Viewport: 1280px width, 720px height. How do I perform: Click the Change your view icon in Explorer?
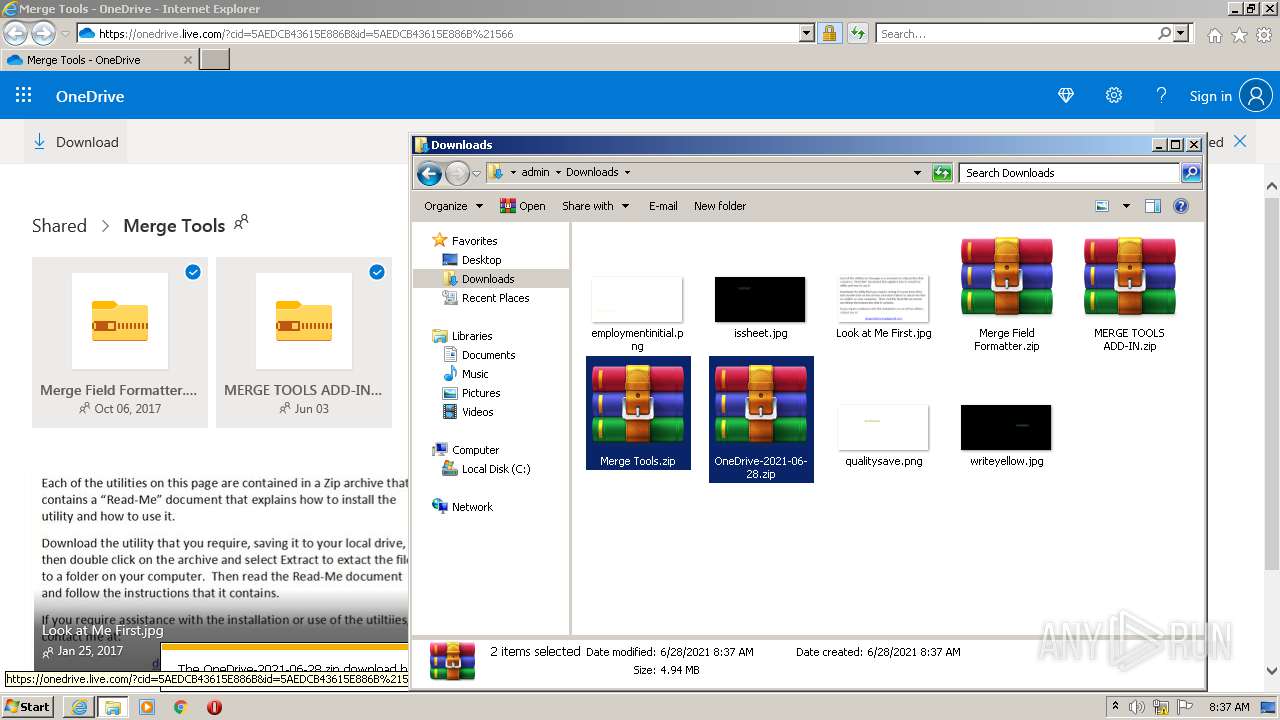pos(1102,206)
